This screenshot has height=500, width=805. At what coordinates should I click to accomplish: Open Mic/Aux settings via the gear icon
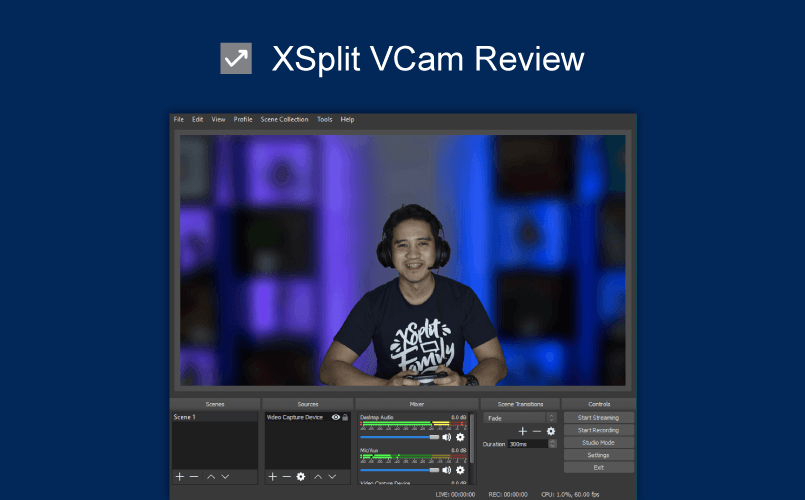[461, 470]
